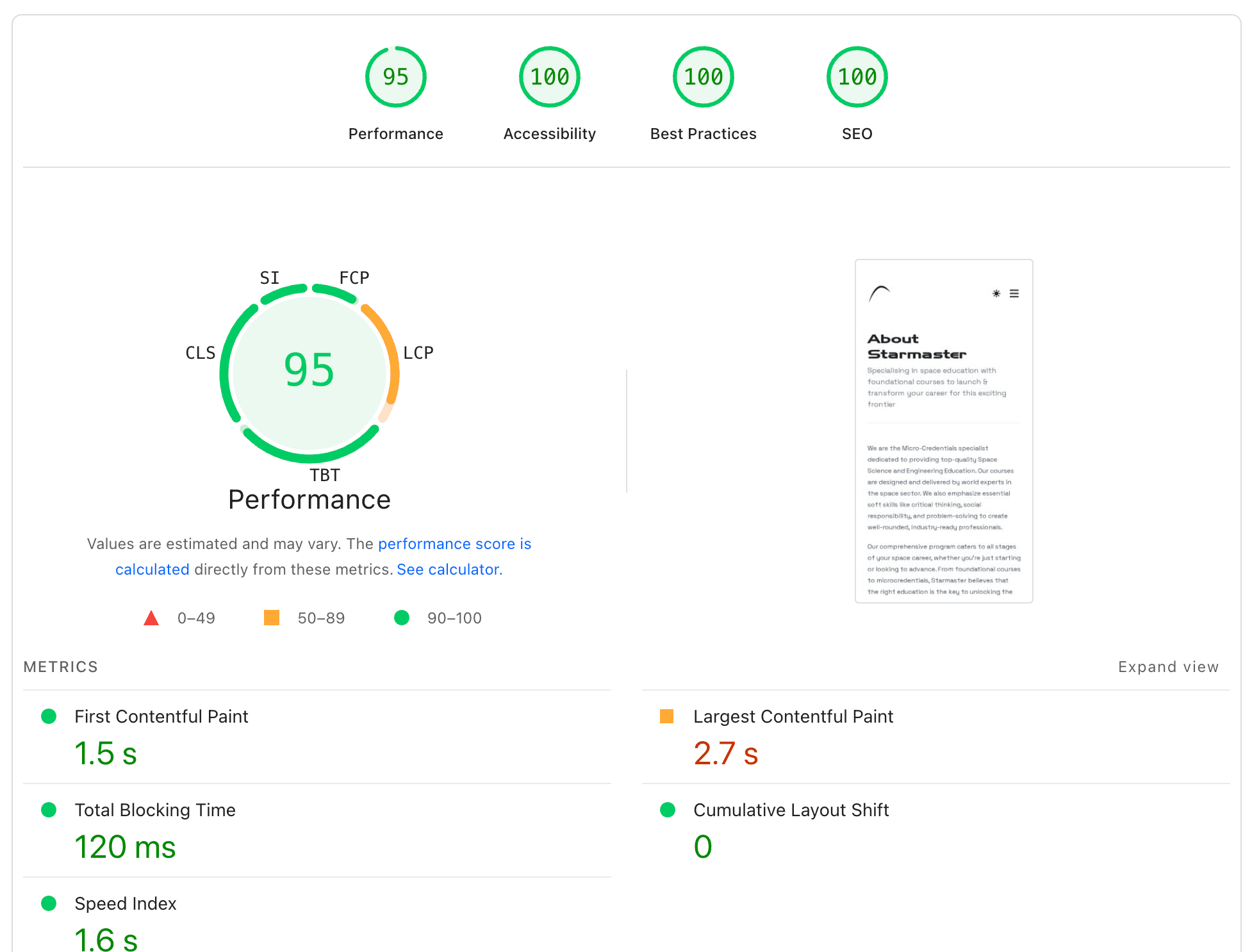
Task: Expand the First Contentful Paint metric
Action: [x=161, y=716]
